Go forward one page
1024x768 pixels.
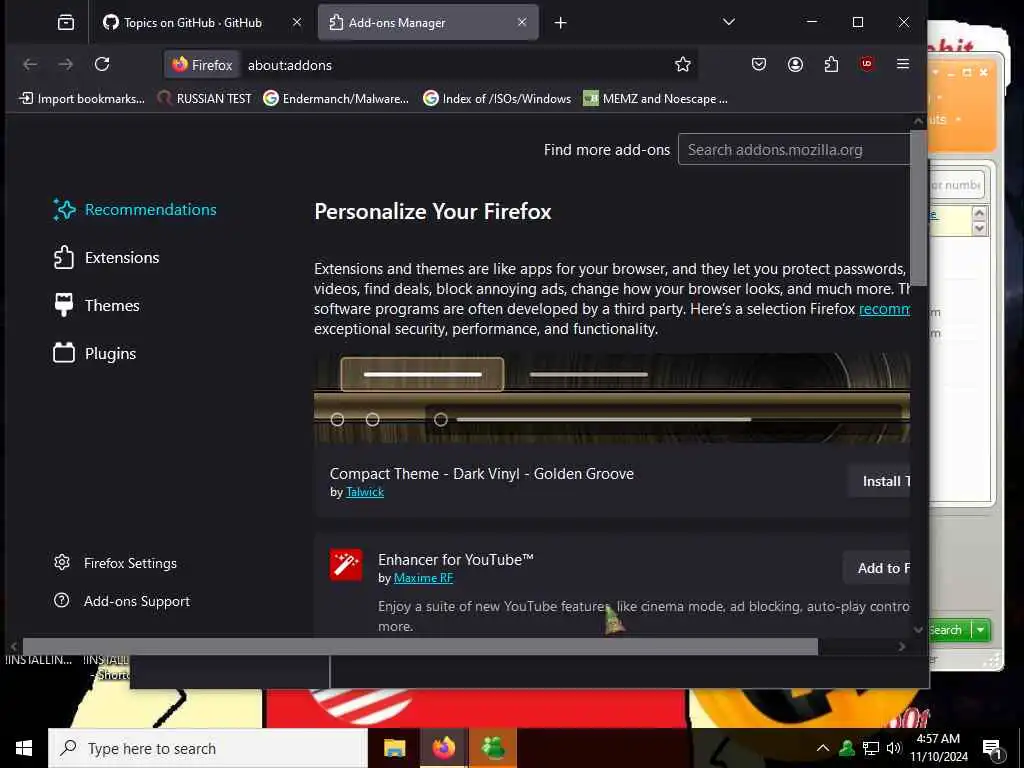(x=66, y=64)
